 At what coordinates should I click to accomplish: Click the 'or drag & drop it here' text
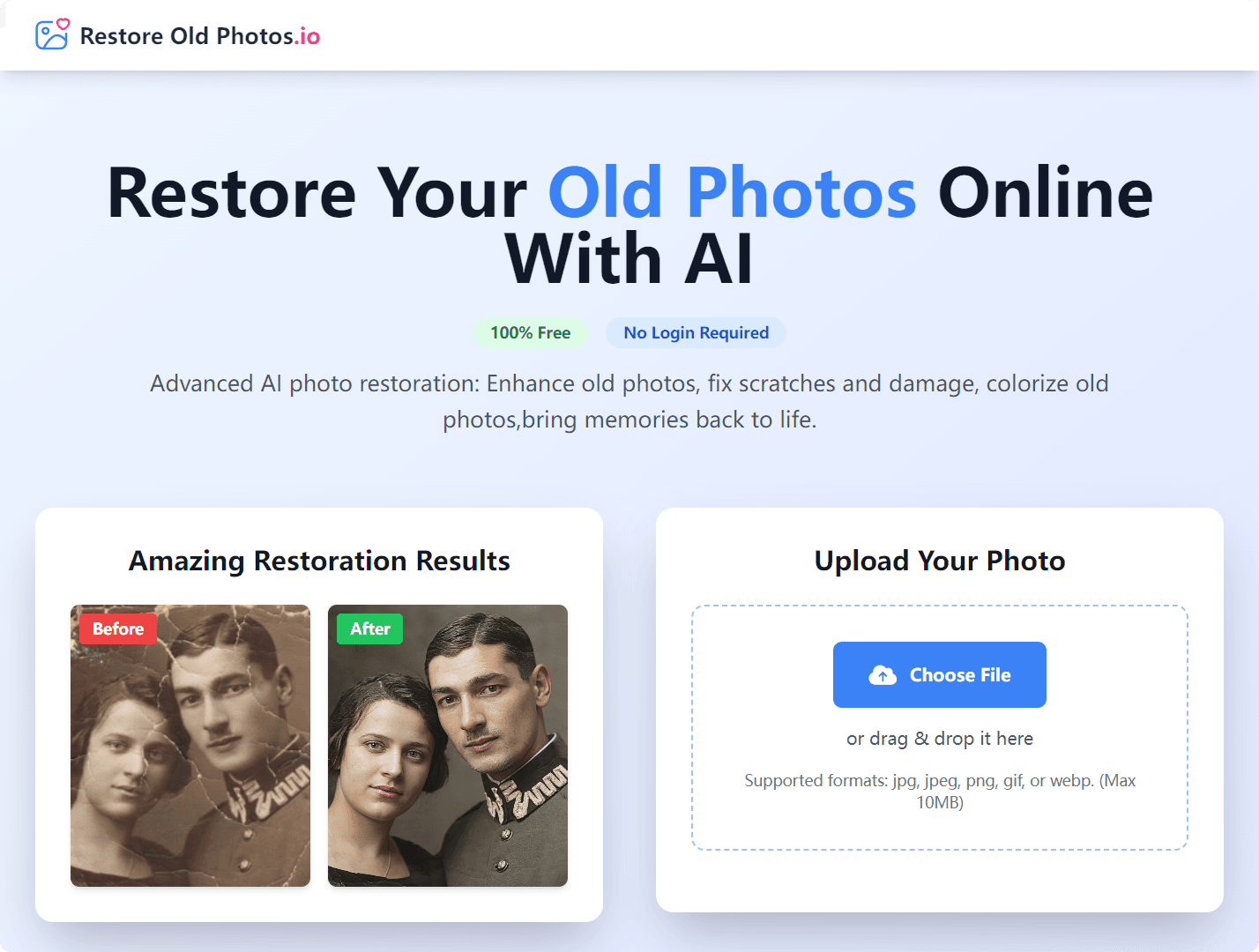[x=940, y=739]
